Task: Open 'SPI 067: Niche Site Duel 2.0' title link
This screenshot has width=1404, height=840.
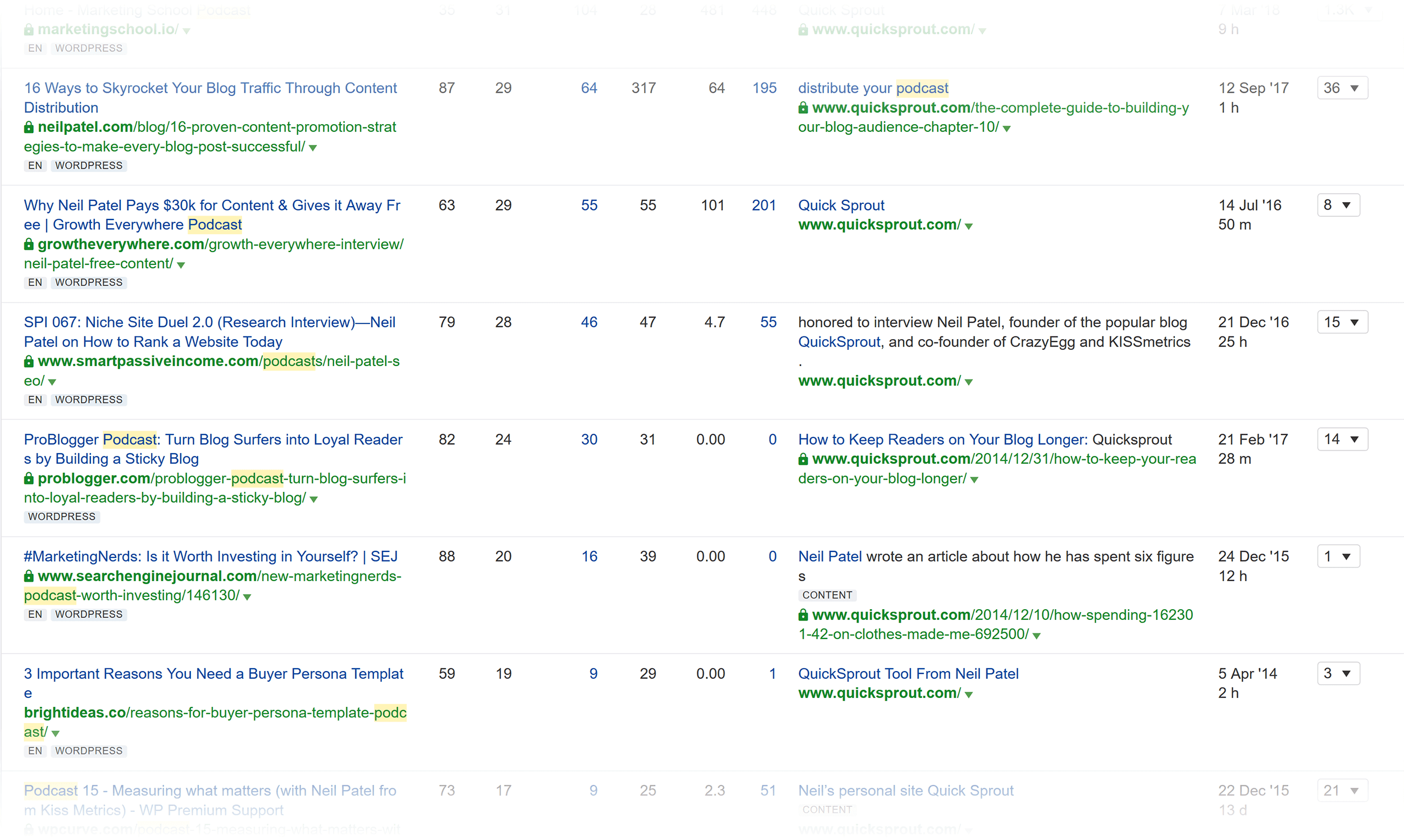Action: pyautogui.click(x=209, y=332)
